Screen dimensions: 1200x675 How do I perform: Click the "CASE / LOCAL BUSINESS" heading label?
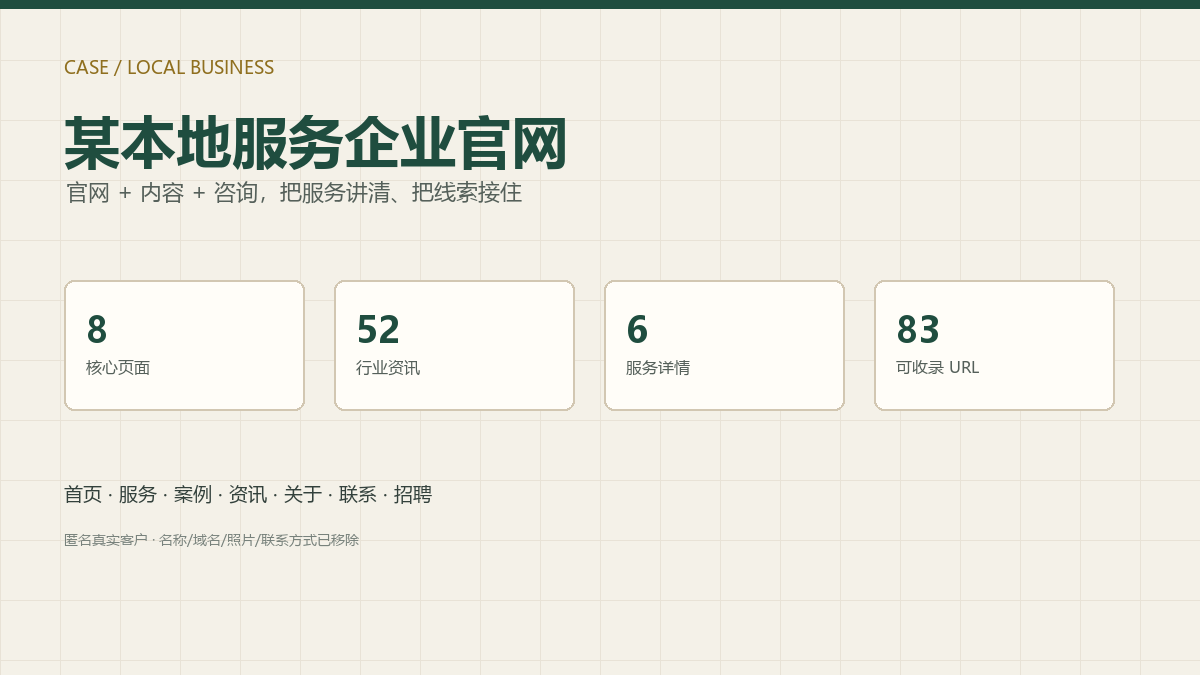click(169, 67)
